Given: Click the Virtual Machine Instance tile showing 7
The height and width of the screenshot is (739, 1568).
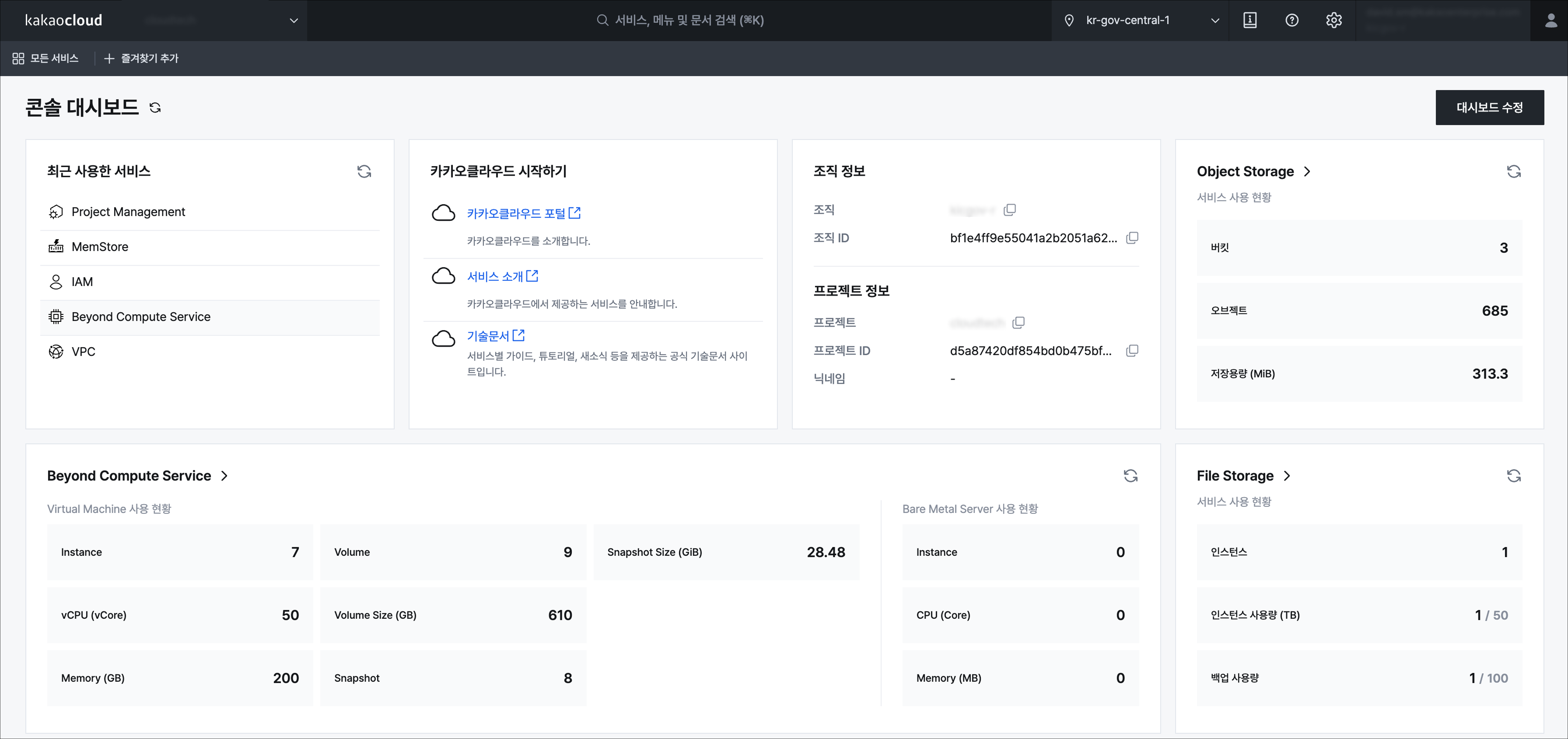Looking at the screenshot, I should pos(180,552).
